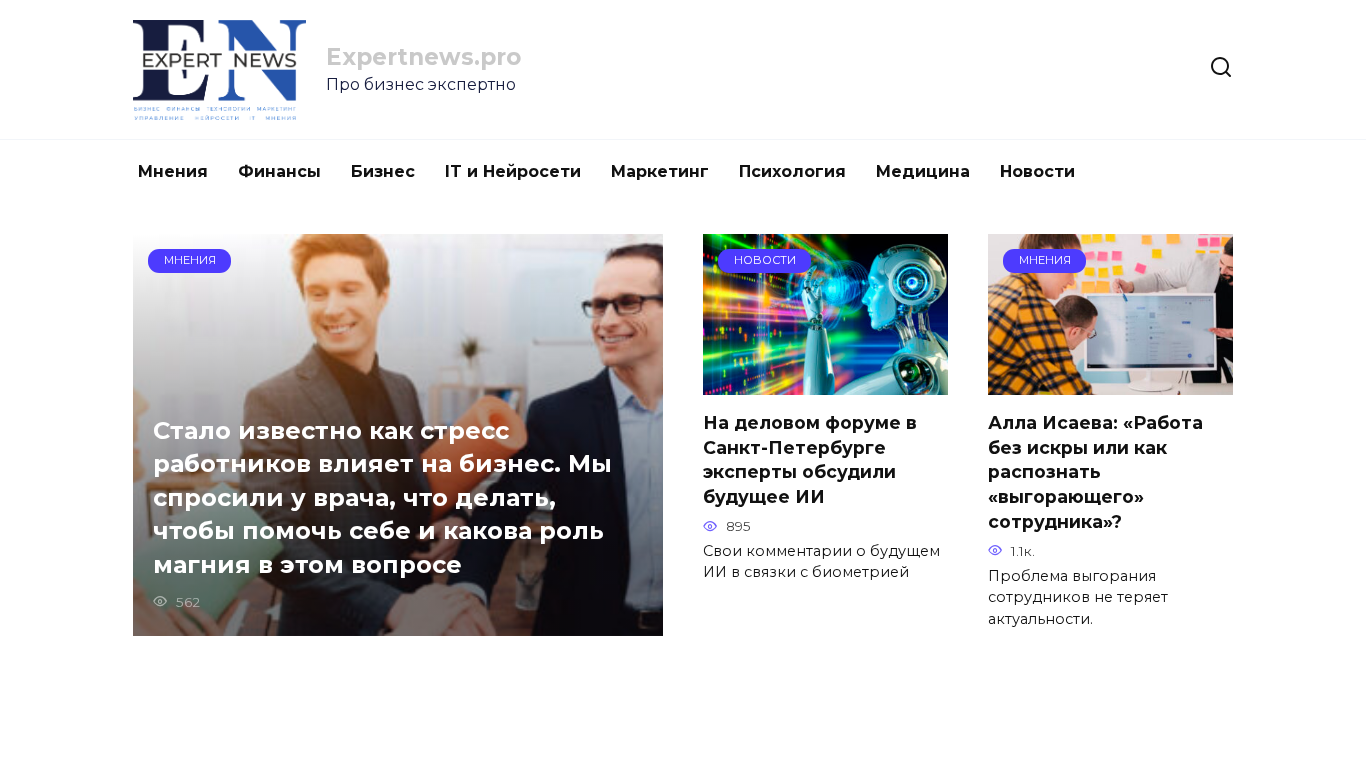The height and width of the screenshot is (768, 1366).
Task: Click the МНЕНИЯ badge on the featured article
Action: coord(190,260)
